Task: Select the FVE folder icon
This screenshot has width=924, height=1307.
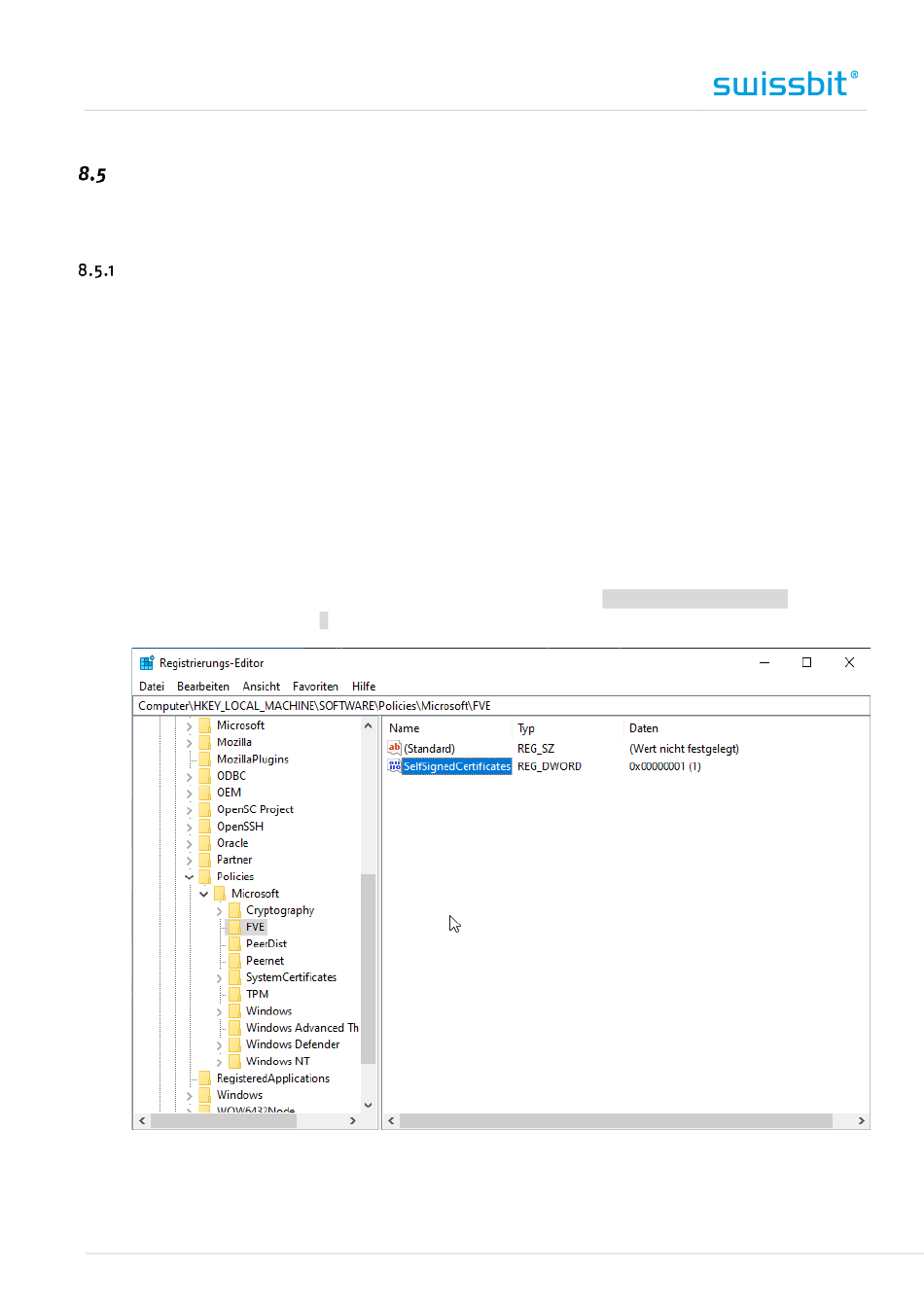Action: pos(234,927)
